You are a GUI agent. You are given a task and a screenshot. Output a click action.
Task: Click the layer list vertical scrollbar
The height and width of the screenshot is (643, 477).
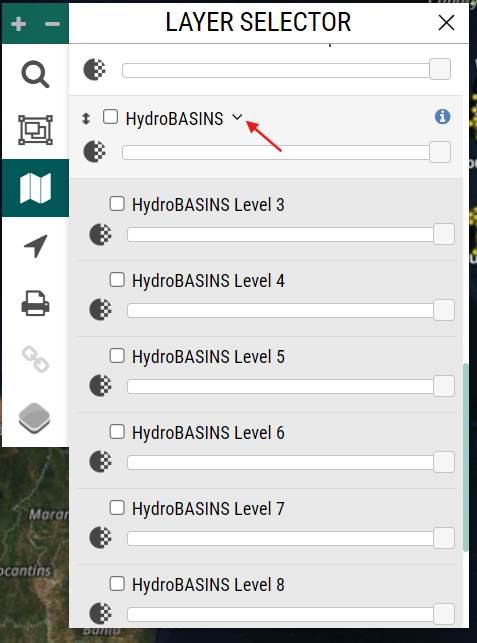(x=466, y=457)
